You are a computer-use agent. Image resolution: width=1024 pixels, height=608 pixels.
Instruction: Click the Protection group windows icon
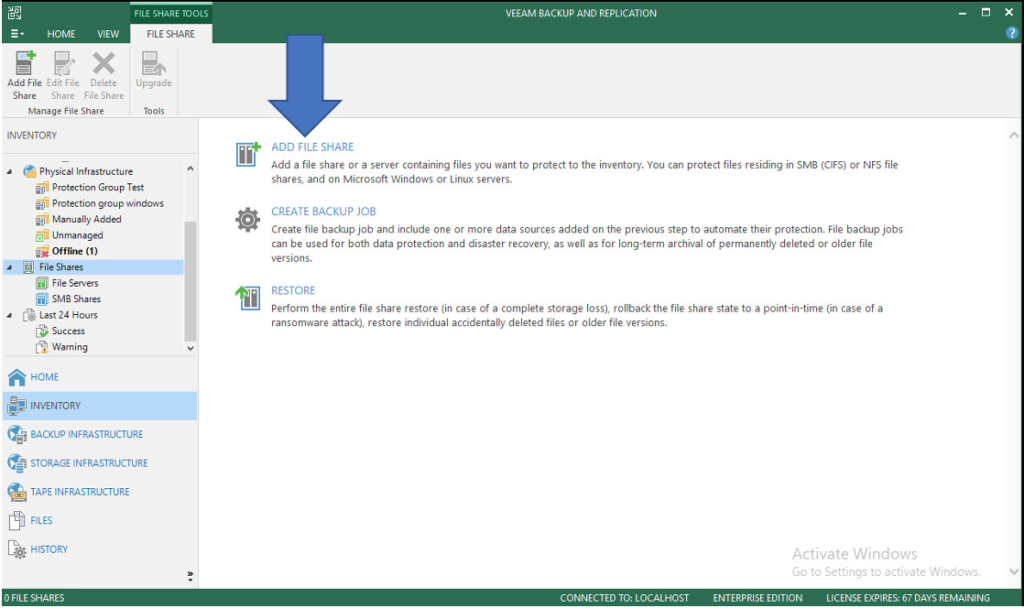coord(42,203)
